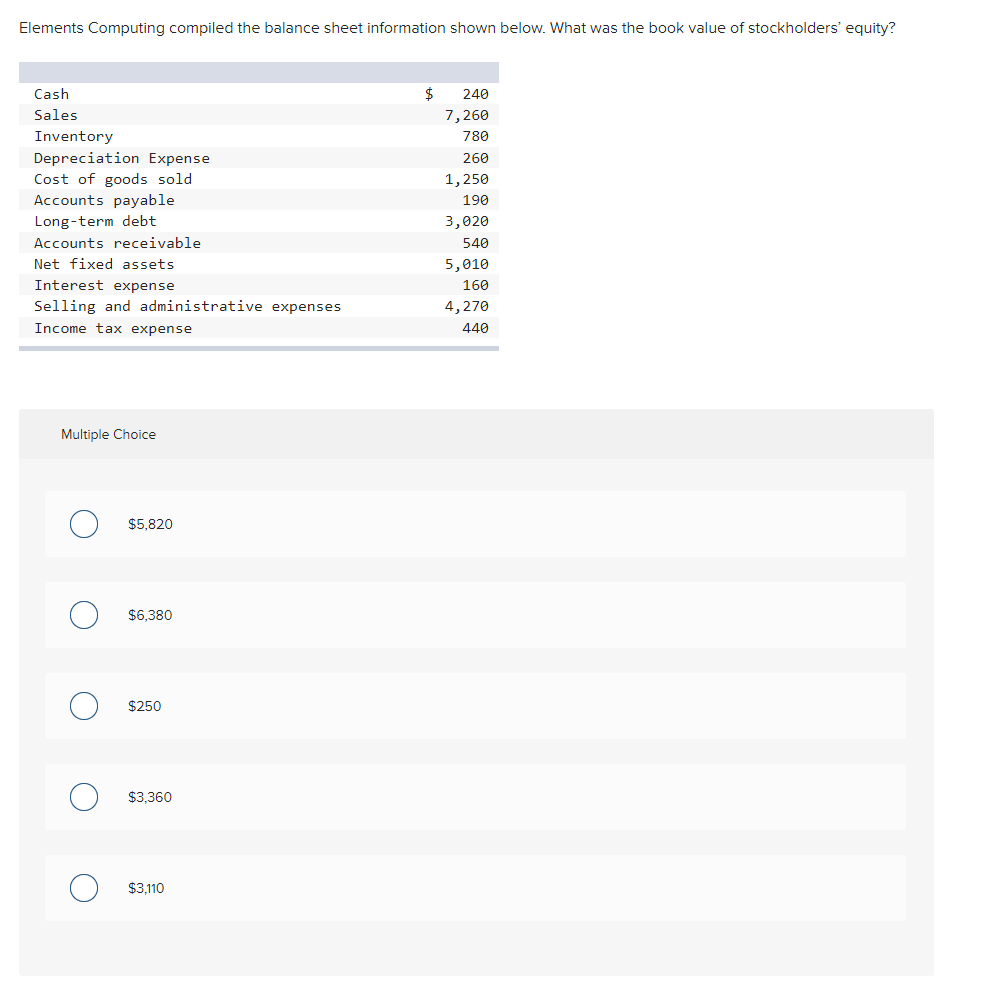The height and width of the screenshot is (999, 996).
Task: Click the $250 answer option row
Action: (475, 706)
